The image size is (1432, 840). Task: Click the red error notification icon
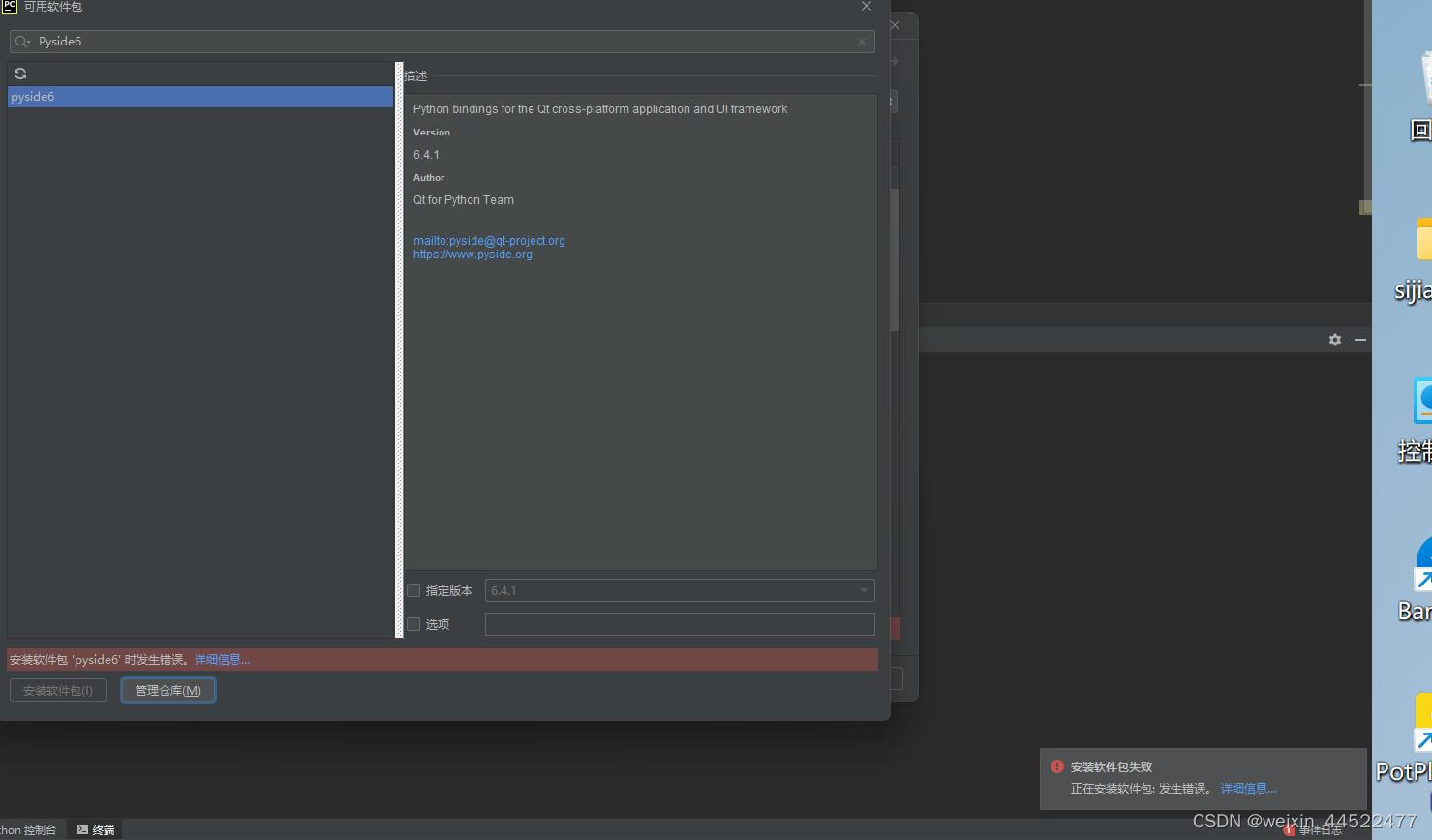tap(1057, 766)
